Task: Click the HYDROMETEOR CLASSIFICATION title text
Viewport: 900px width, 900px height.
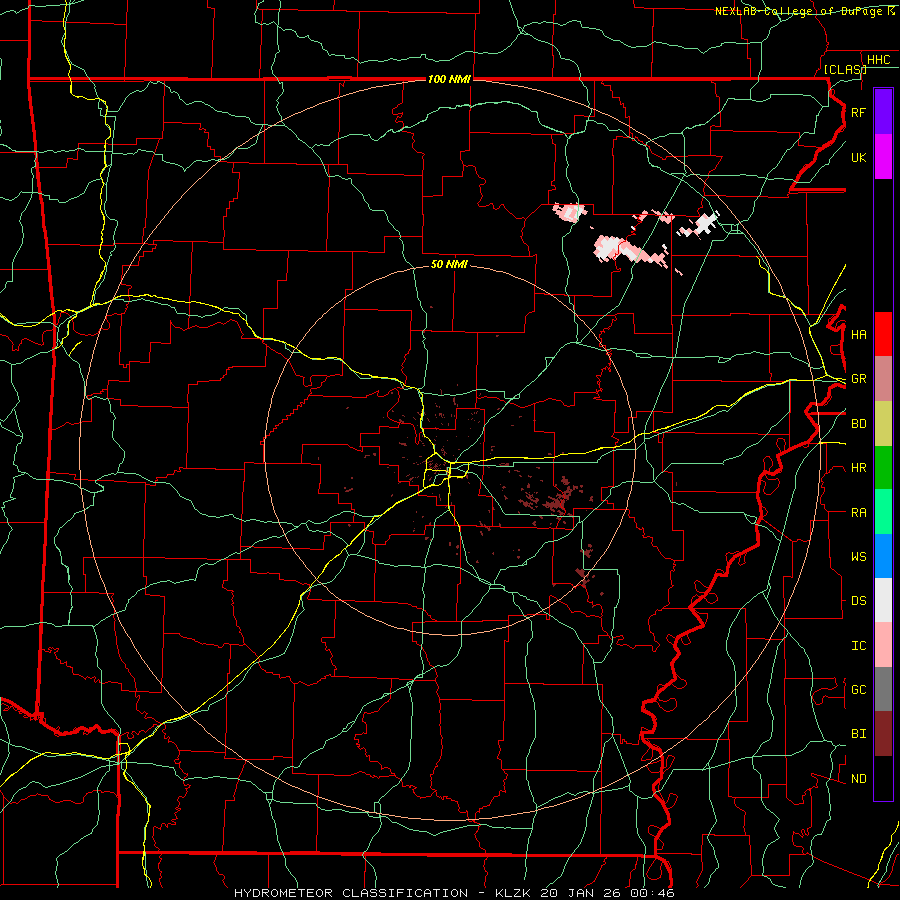Action: (x=351, y=893)
